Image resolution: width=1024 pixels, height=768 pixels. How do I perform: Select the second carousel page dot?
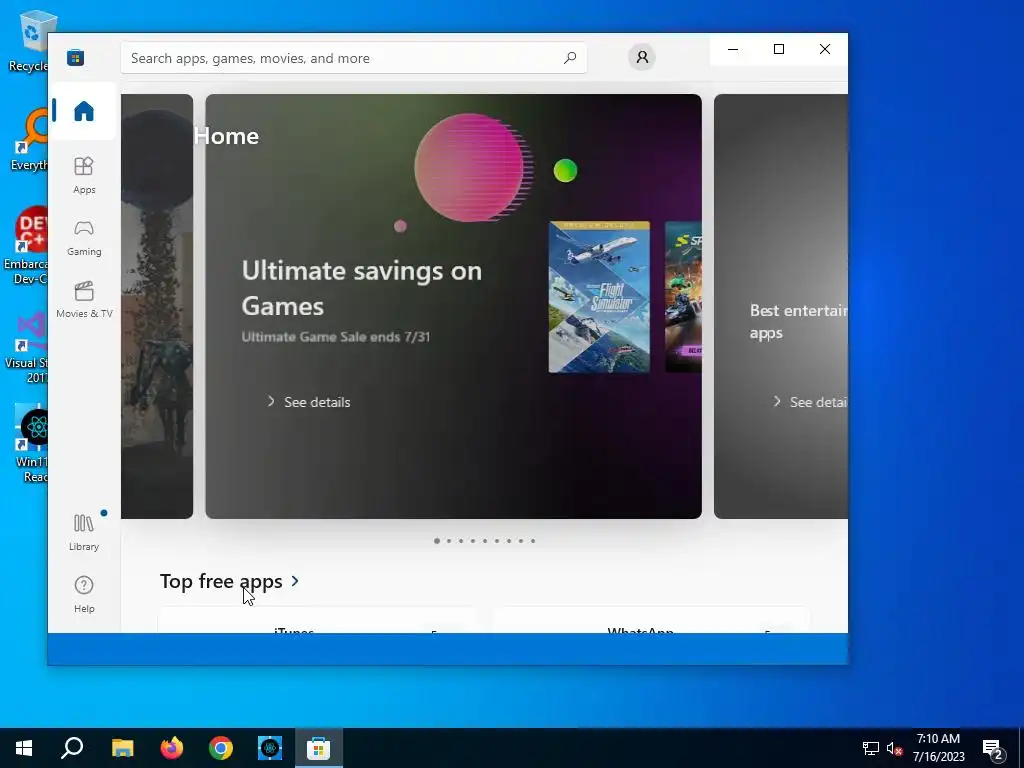[x=449, y=541]
